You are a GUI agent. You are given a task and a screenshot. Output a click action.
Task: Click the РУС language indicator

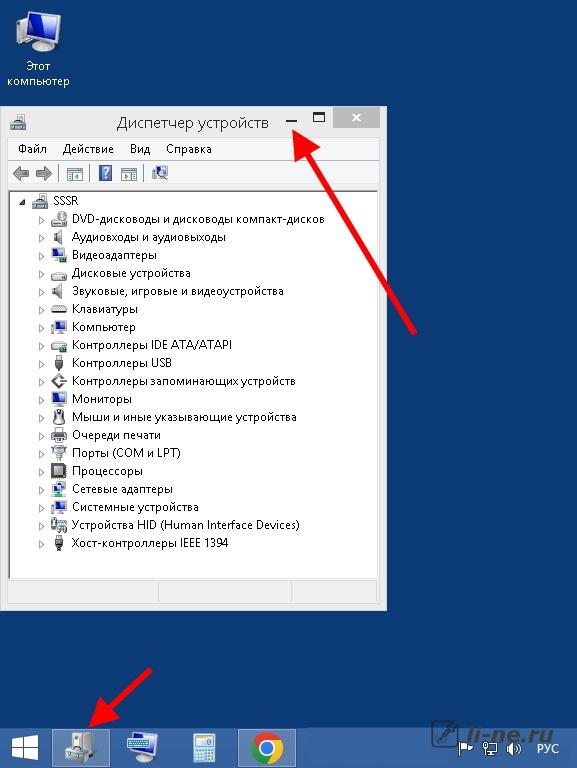[548, 749]
